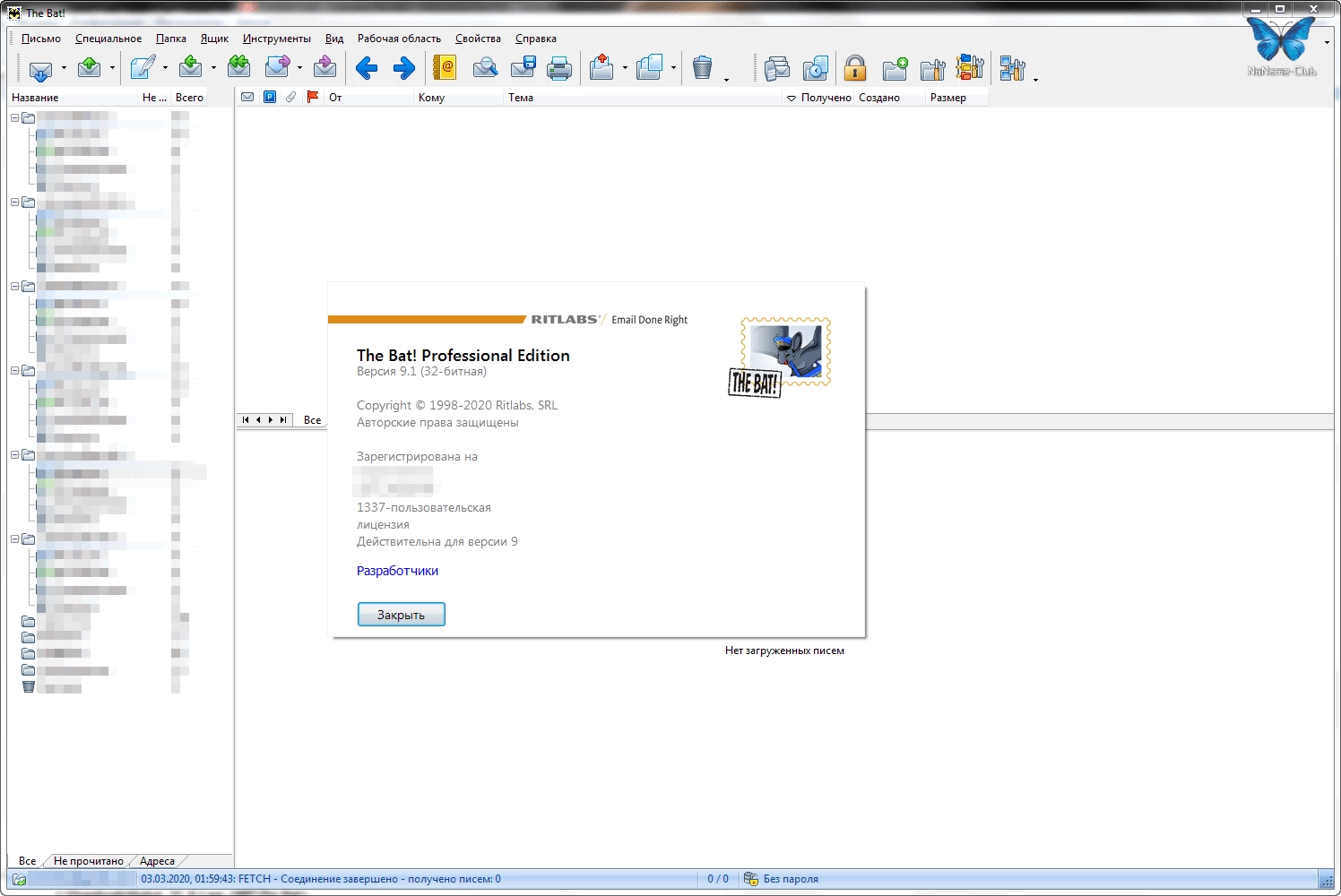Open the Папка menu
1341x896 pixels.
(171, 39)
